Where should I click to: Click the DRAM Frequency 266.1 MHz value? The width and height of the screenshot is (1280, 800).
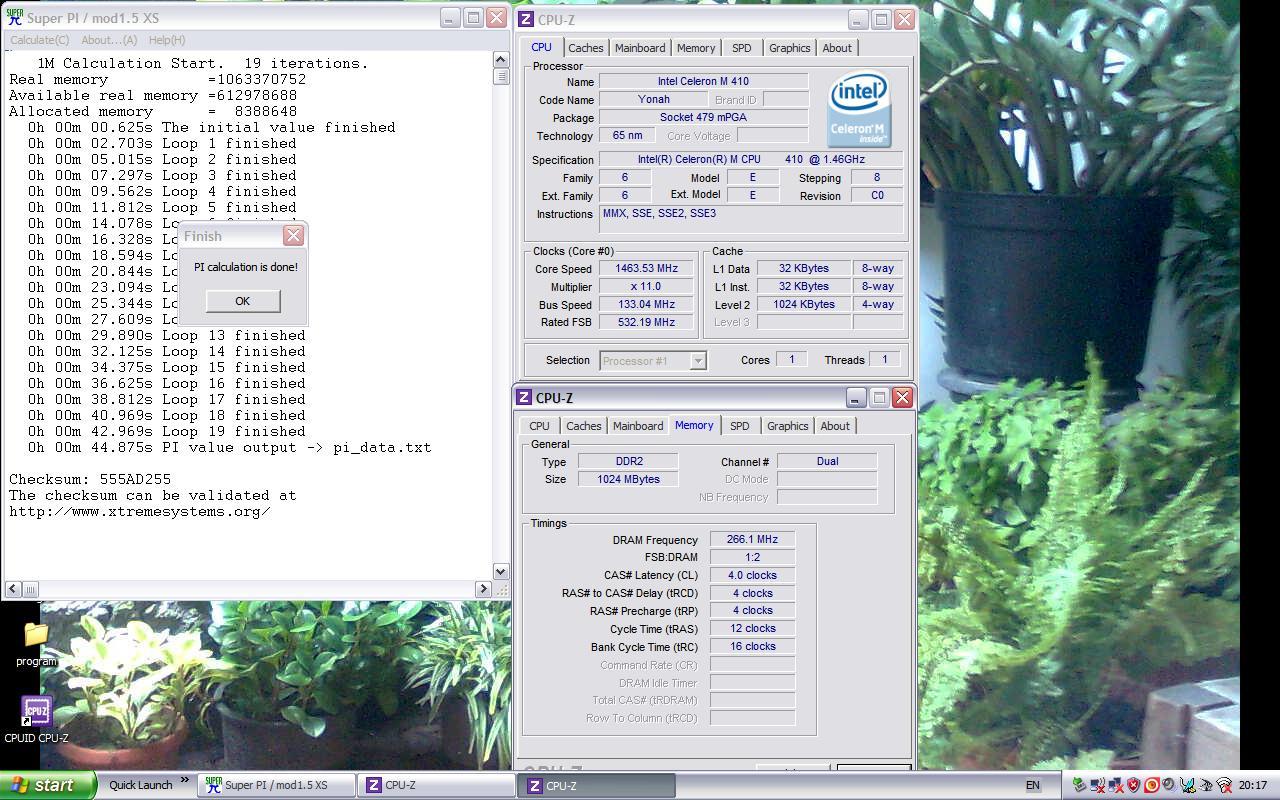752,539
